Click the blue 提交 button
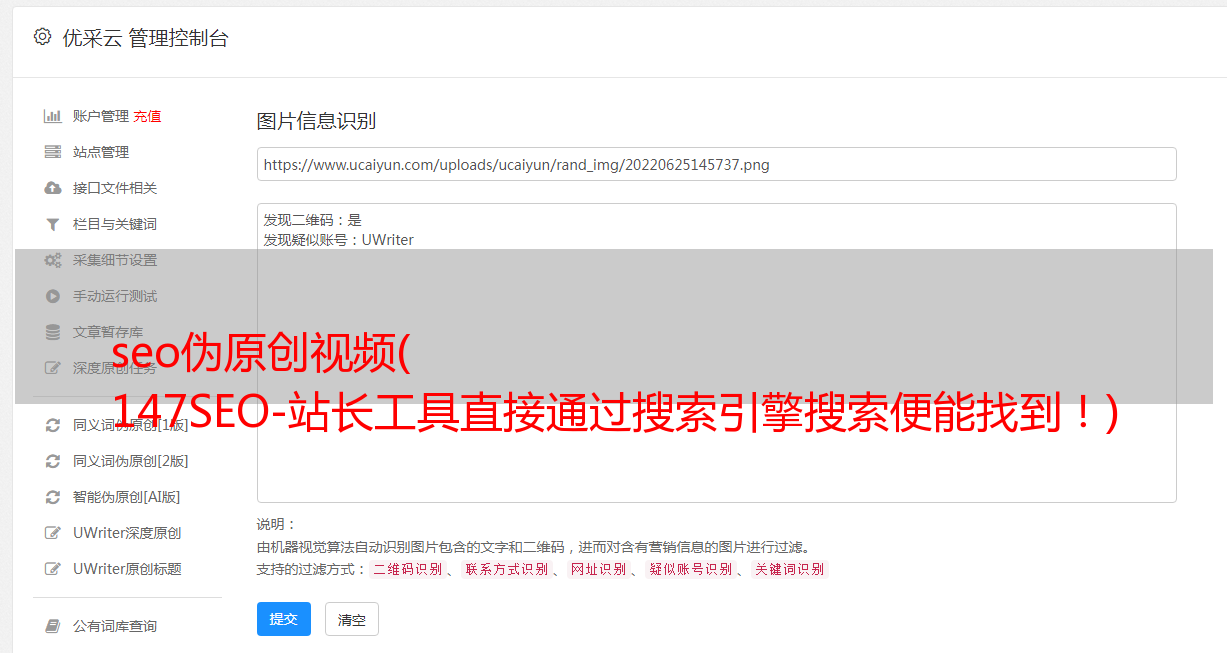 [284, 619]
